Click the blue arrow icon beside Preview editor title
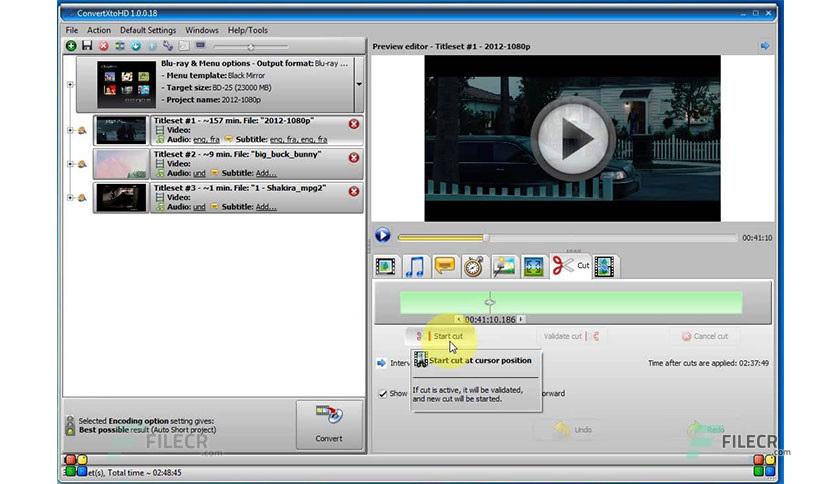 pyautogui.click(x=765, y=46)
